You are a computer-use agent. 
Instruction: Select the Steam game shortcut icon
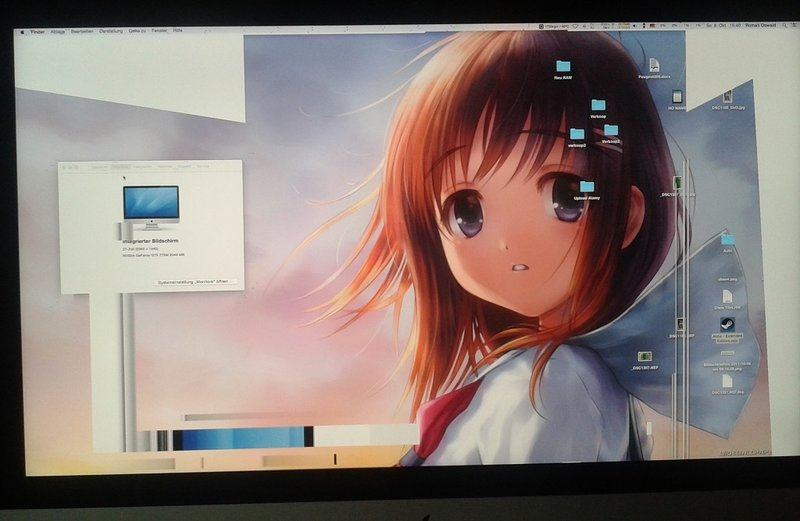pos(727,325)
